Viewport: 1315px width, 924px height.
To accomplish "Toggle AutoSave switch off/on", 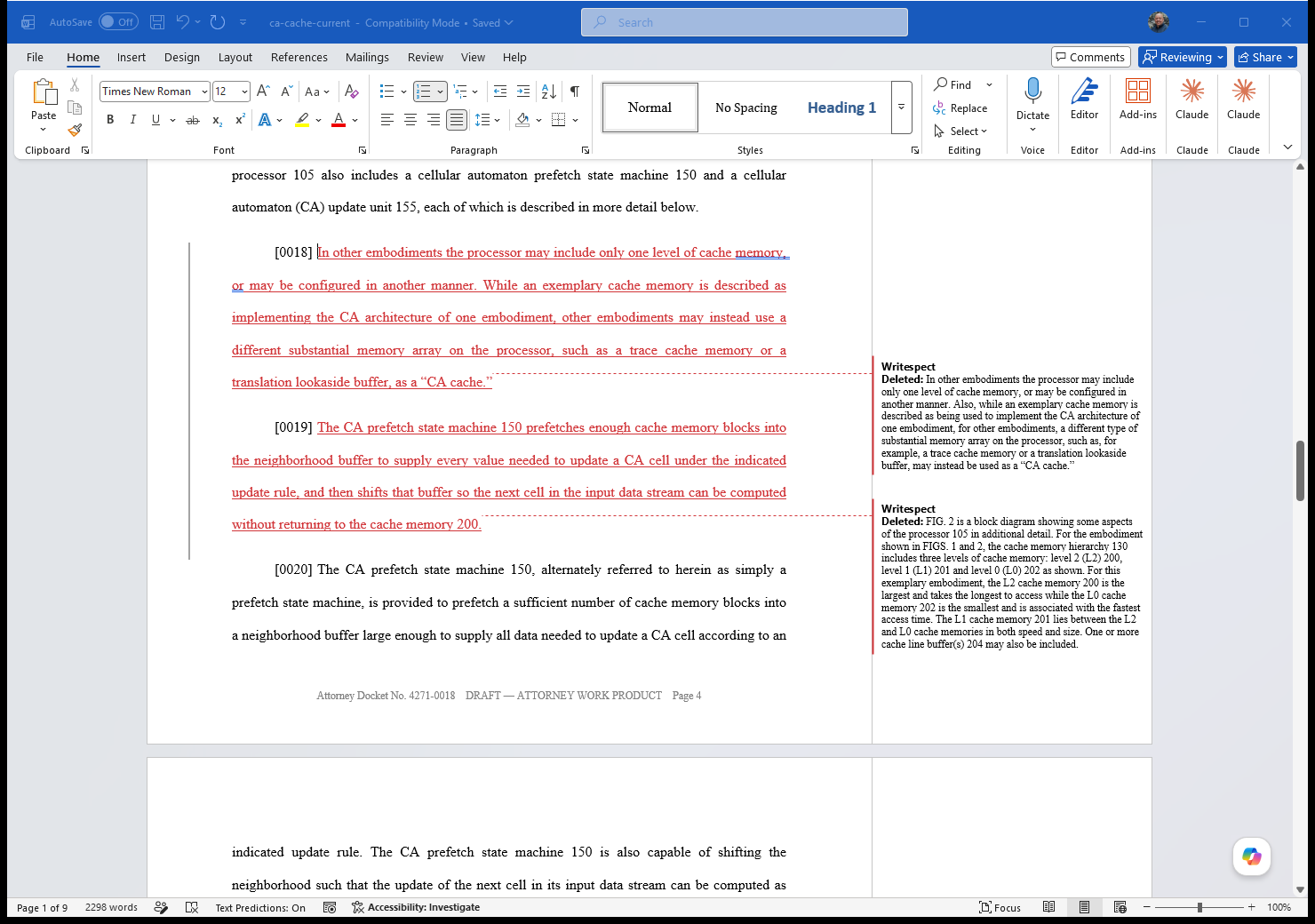I will pos(118,22).
